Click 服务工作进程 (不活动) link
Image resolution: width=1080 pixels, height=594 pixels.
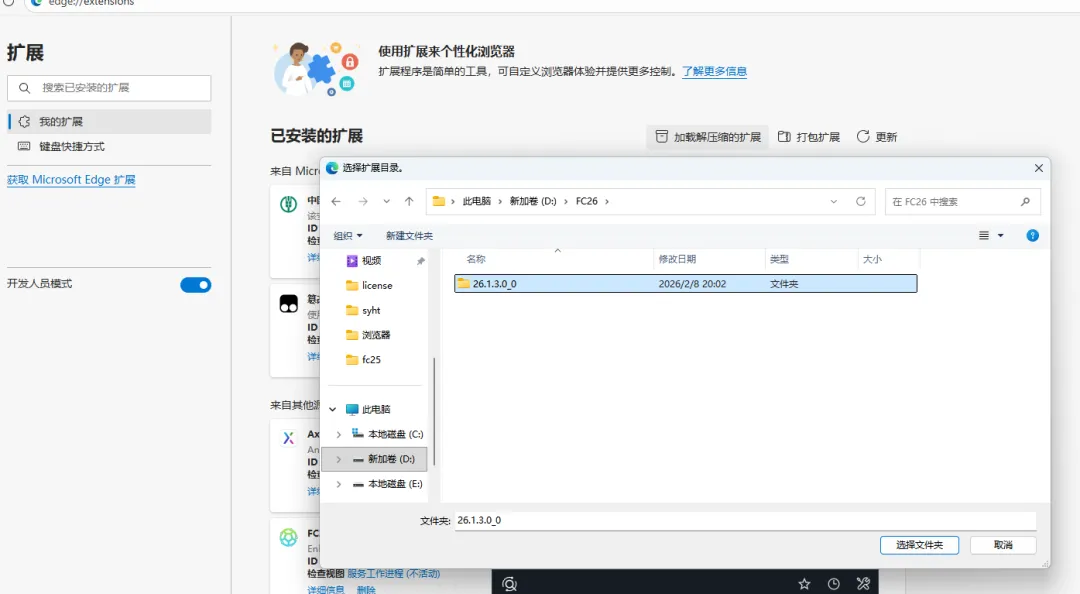click(x=393, y=573)
